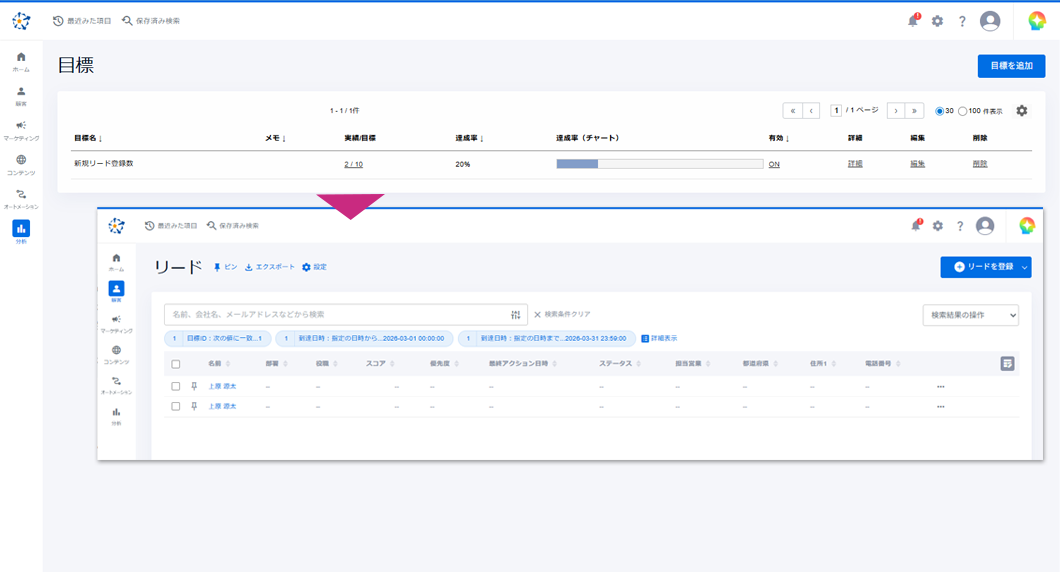
Task: Open 保存済み検索 in the top bar
Action: [151, 21]
